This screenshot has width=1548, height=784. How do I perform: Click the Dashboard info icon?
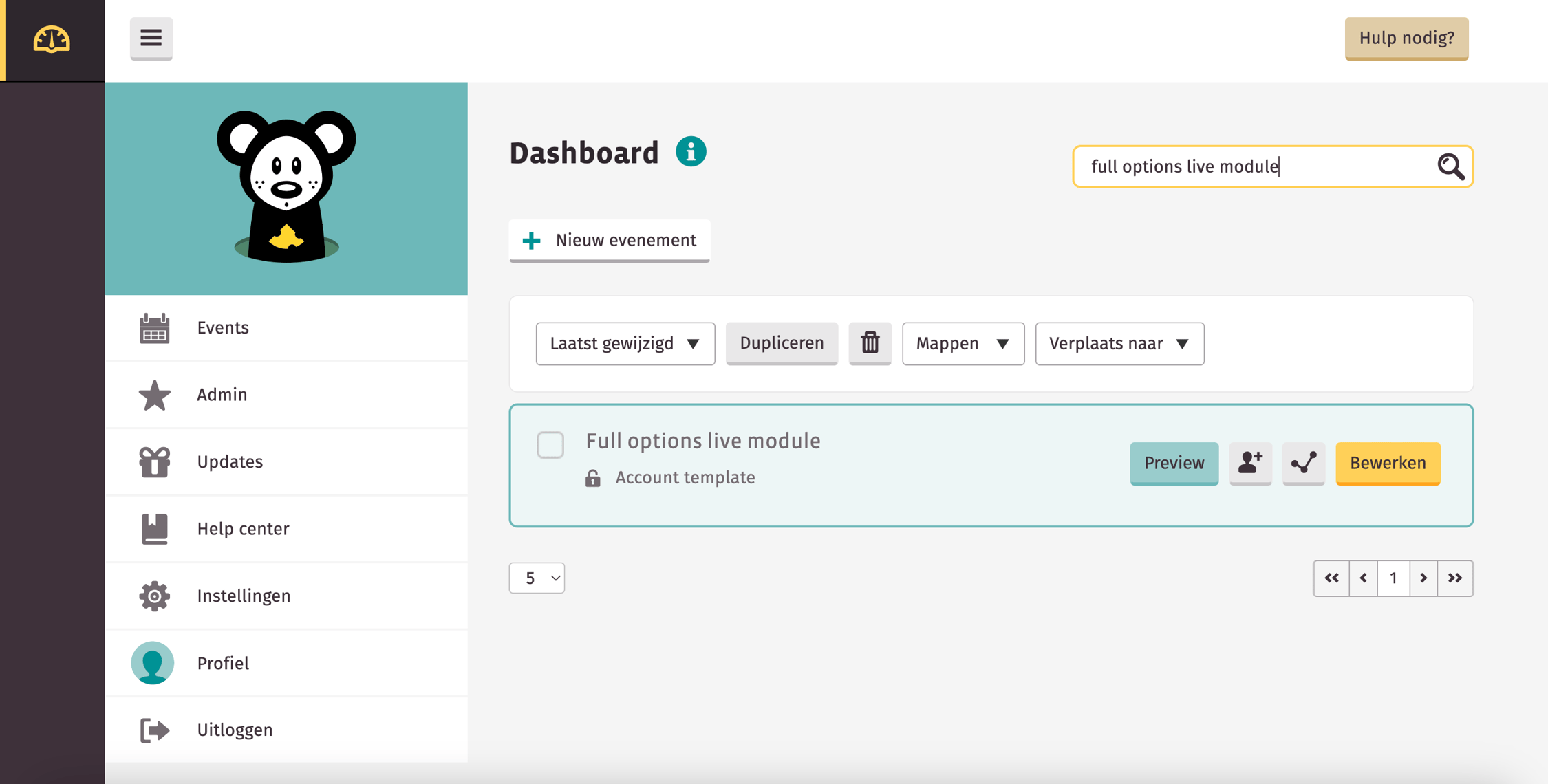(x=691, y=152)
